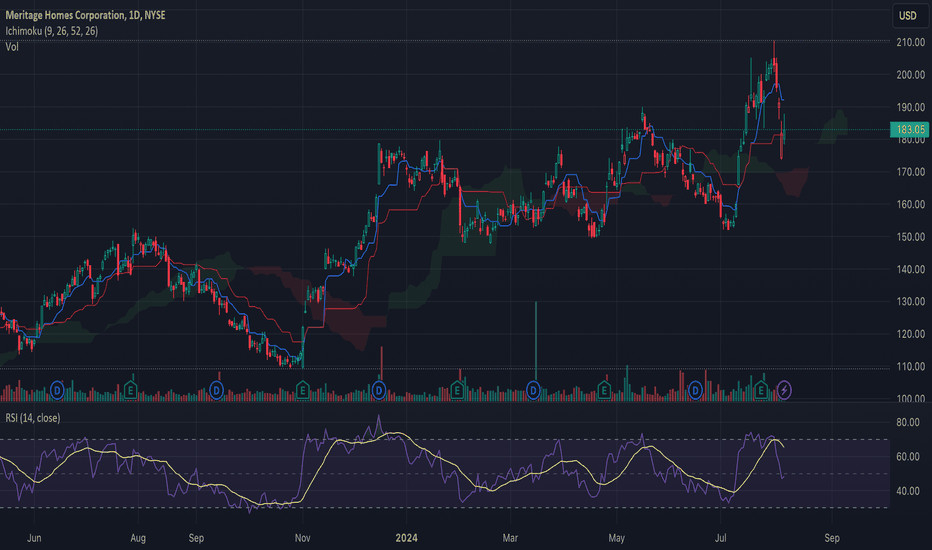
Task: Click the Aug label on time axis
Action: point(138,538)
